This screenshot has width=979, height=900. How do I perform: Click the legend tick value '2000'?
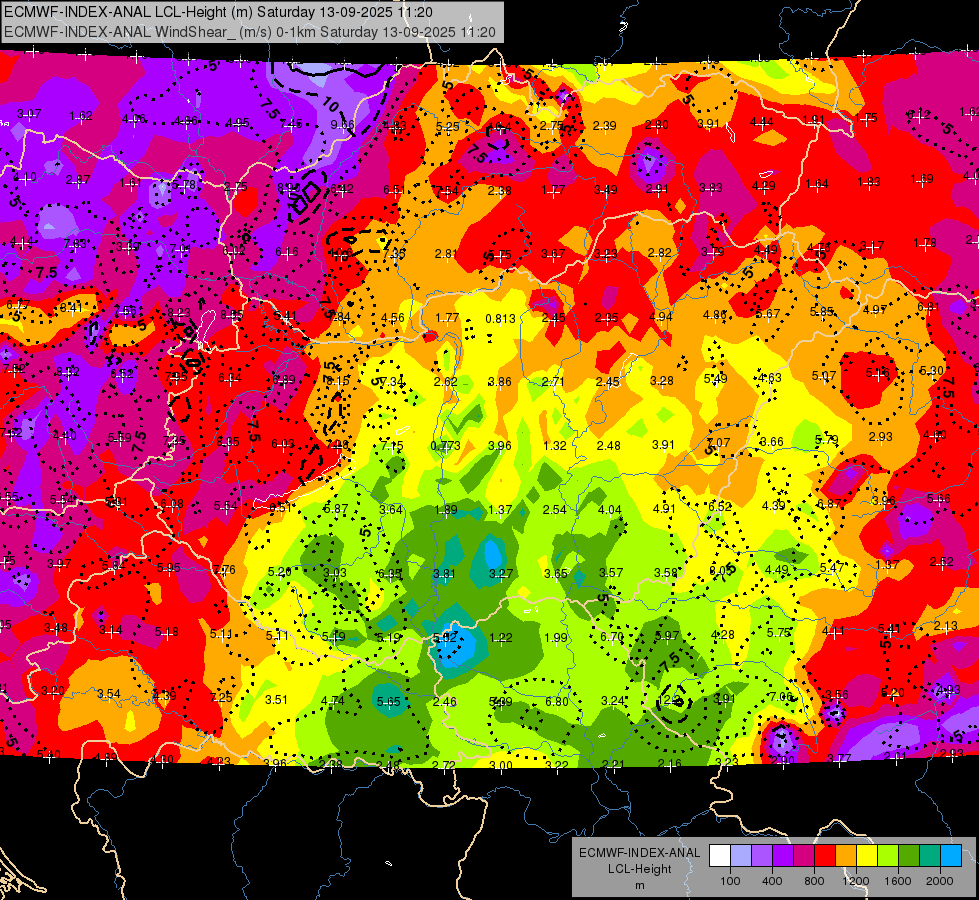tap(940, 881)
